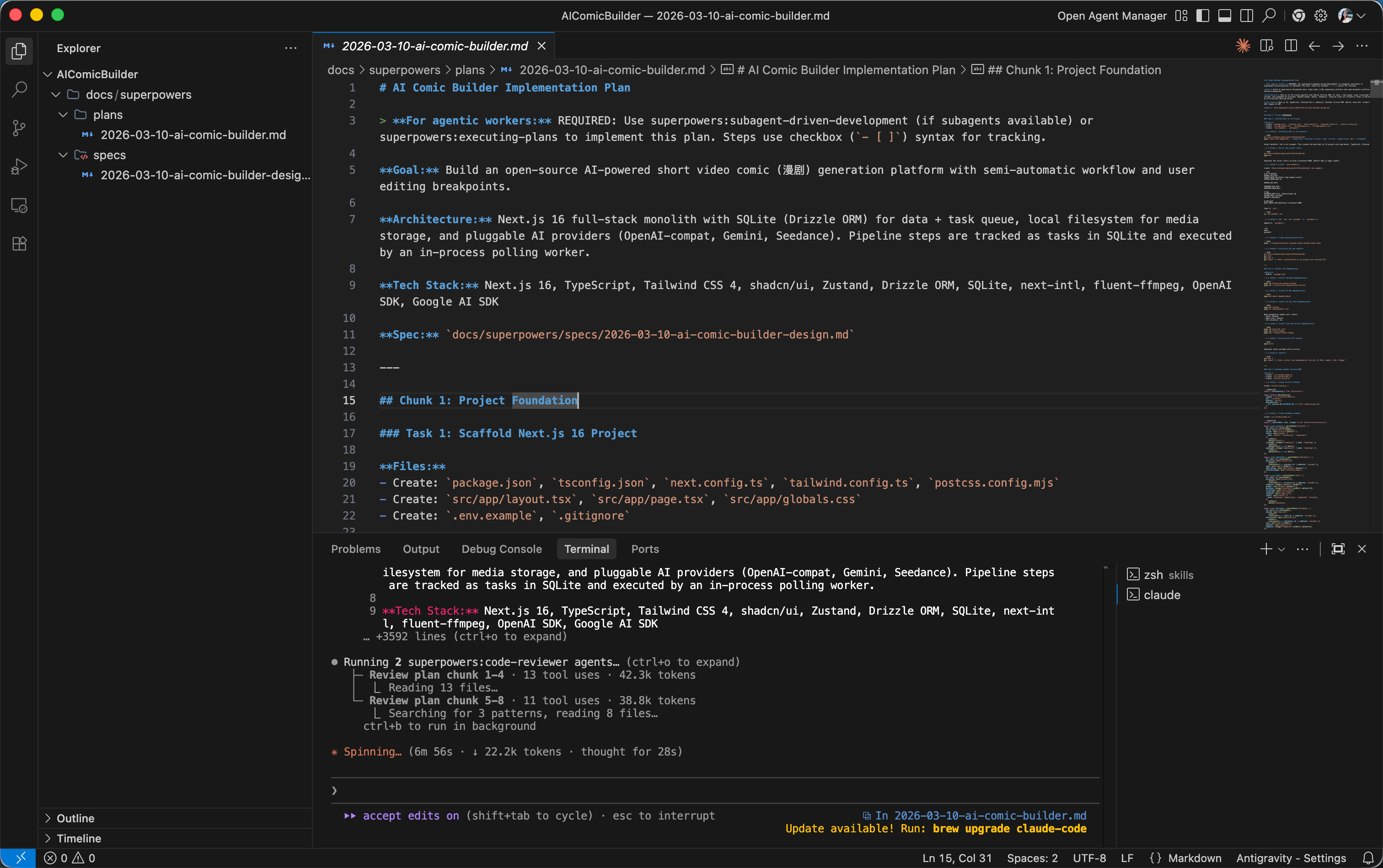Open the Extensions view
1383x868 pixels.
19,243
